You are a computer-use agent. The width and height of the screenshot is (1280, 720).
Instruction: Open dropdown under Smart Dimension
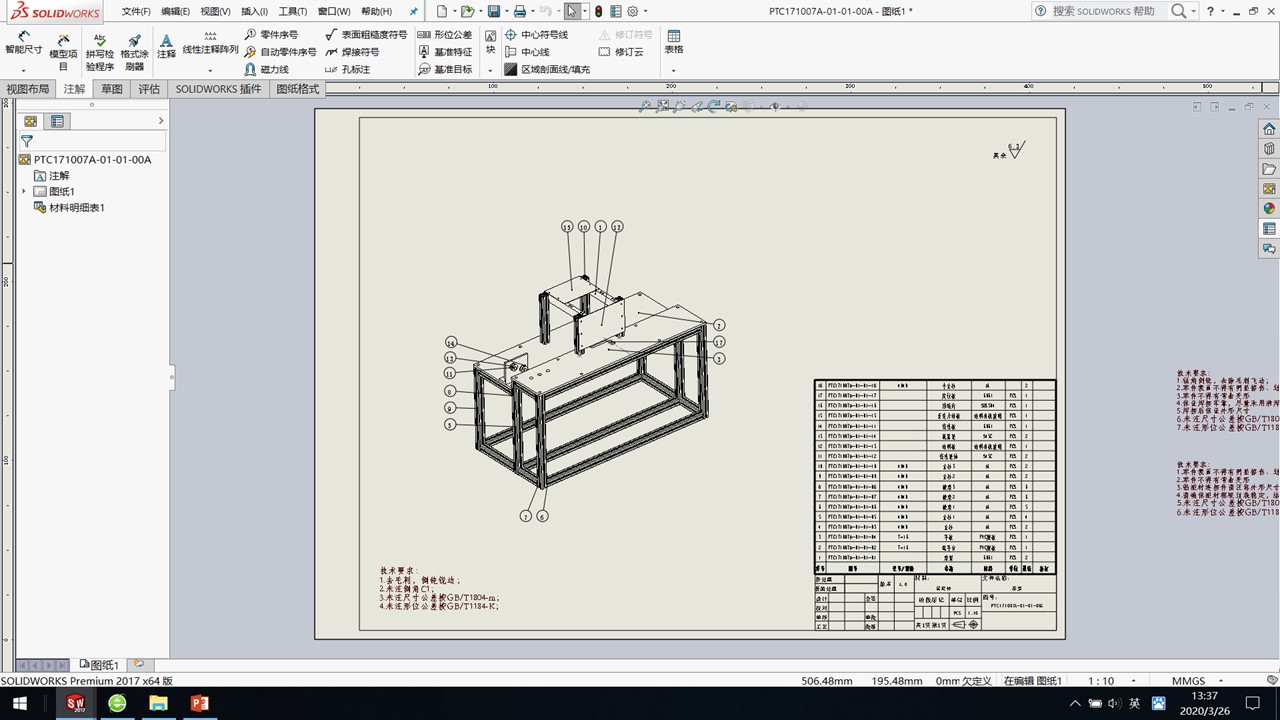click(x=23, y=71)
